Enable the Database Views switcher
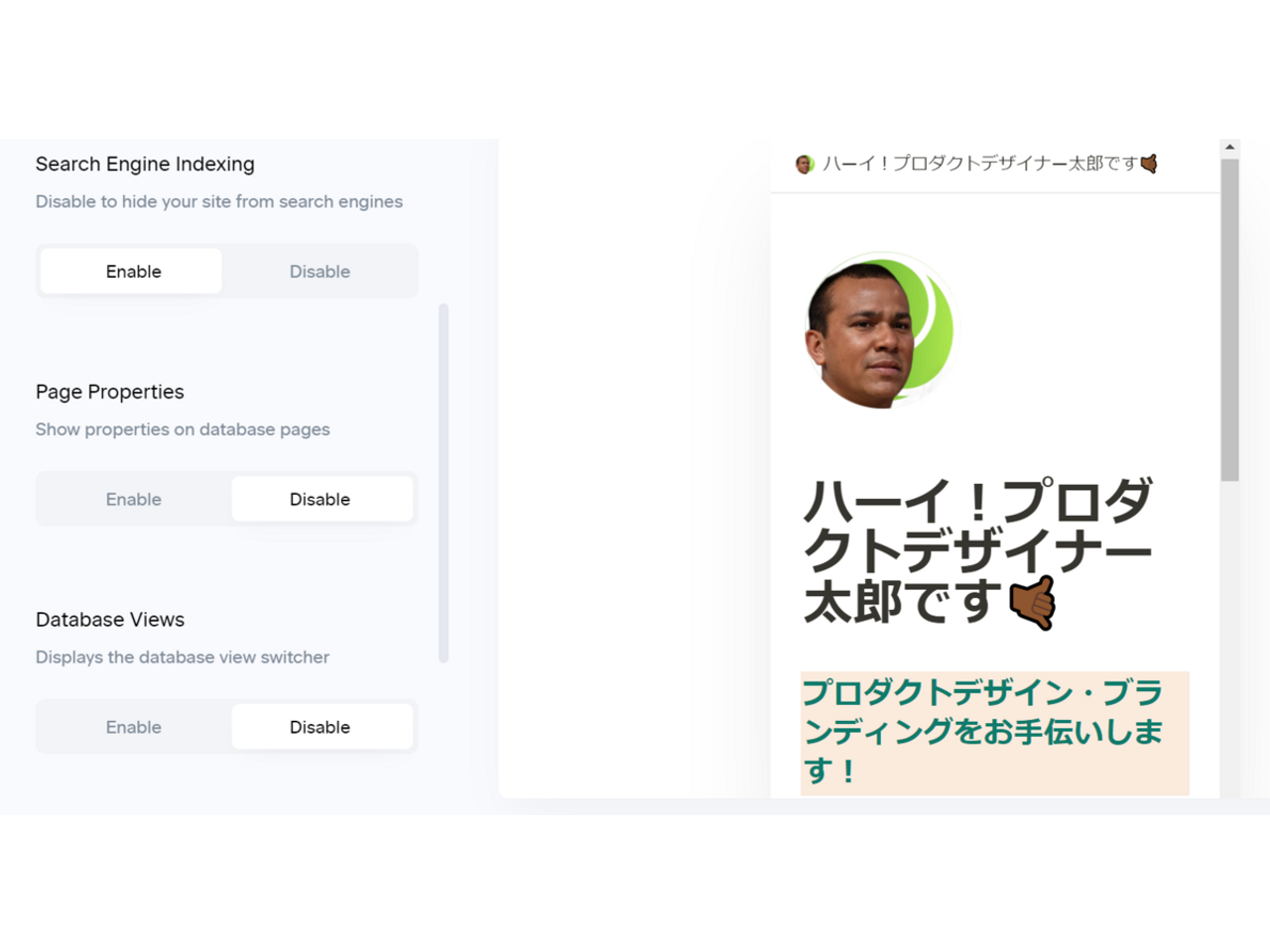This screenshot has height=952, width=1270. [133, 728]
